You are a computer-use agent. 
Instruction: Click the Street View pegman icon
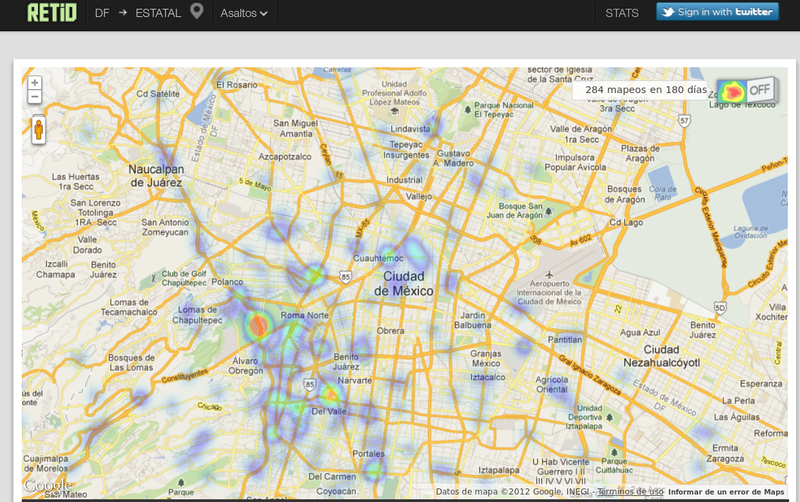(x=38, y=130)
